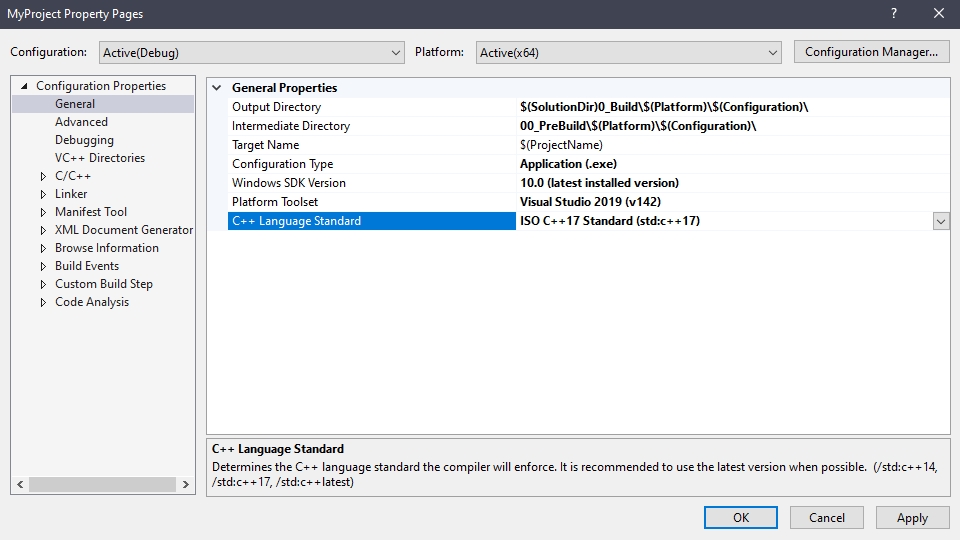960x540 pixels.
Task: Select the General tree item
Action: [75, 104]
